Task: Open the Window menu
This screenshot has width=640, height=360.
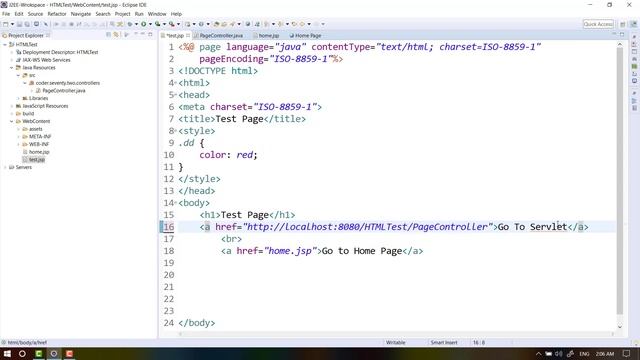Action: coord(157,14)
